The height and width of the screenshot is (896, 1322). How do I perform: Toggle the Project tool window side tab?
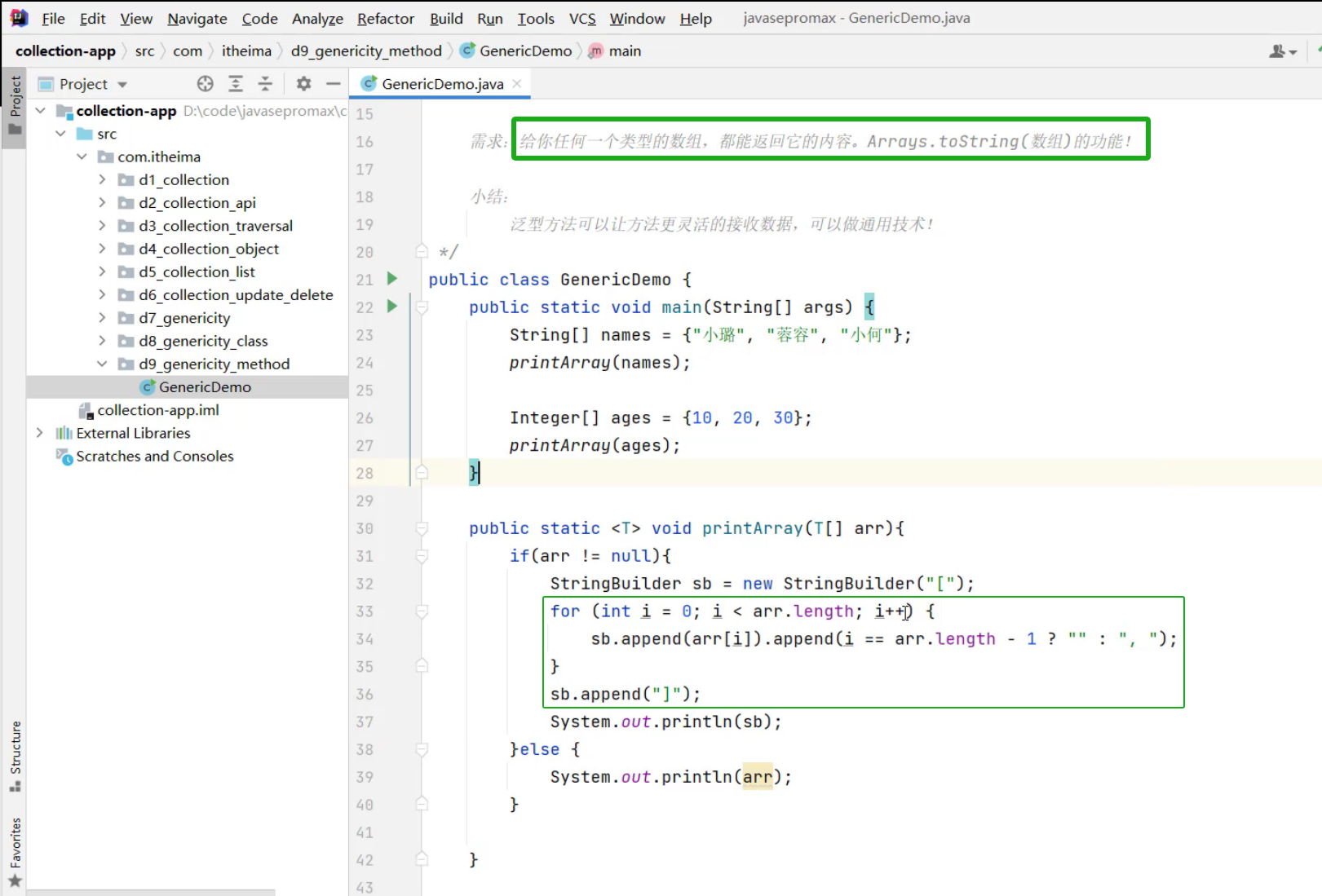(15, 107)
